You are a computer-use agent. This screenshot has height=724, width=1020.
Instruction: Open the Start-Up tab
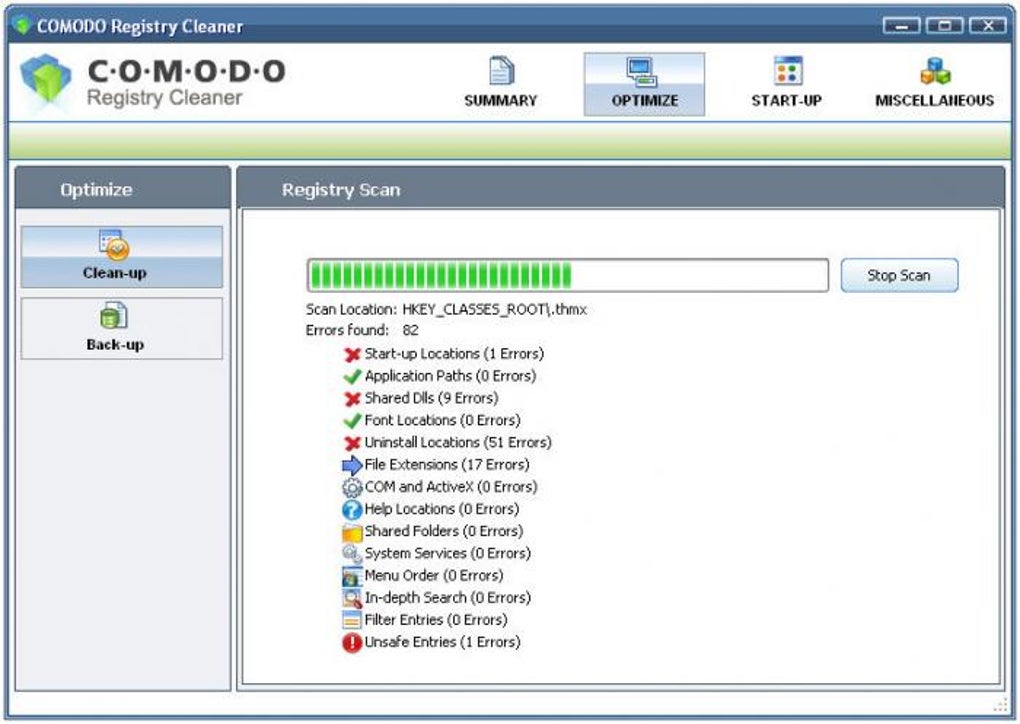(786, 84)
